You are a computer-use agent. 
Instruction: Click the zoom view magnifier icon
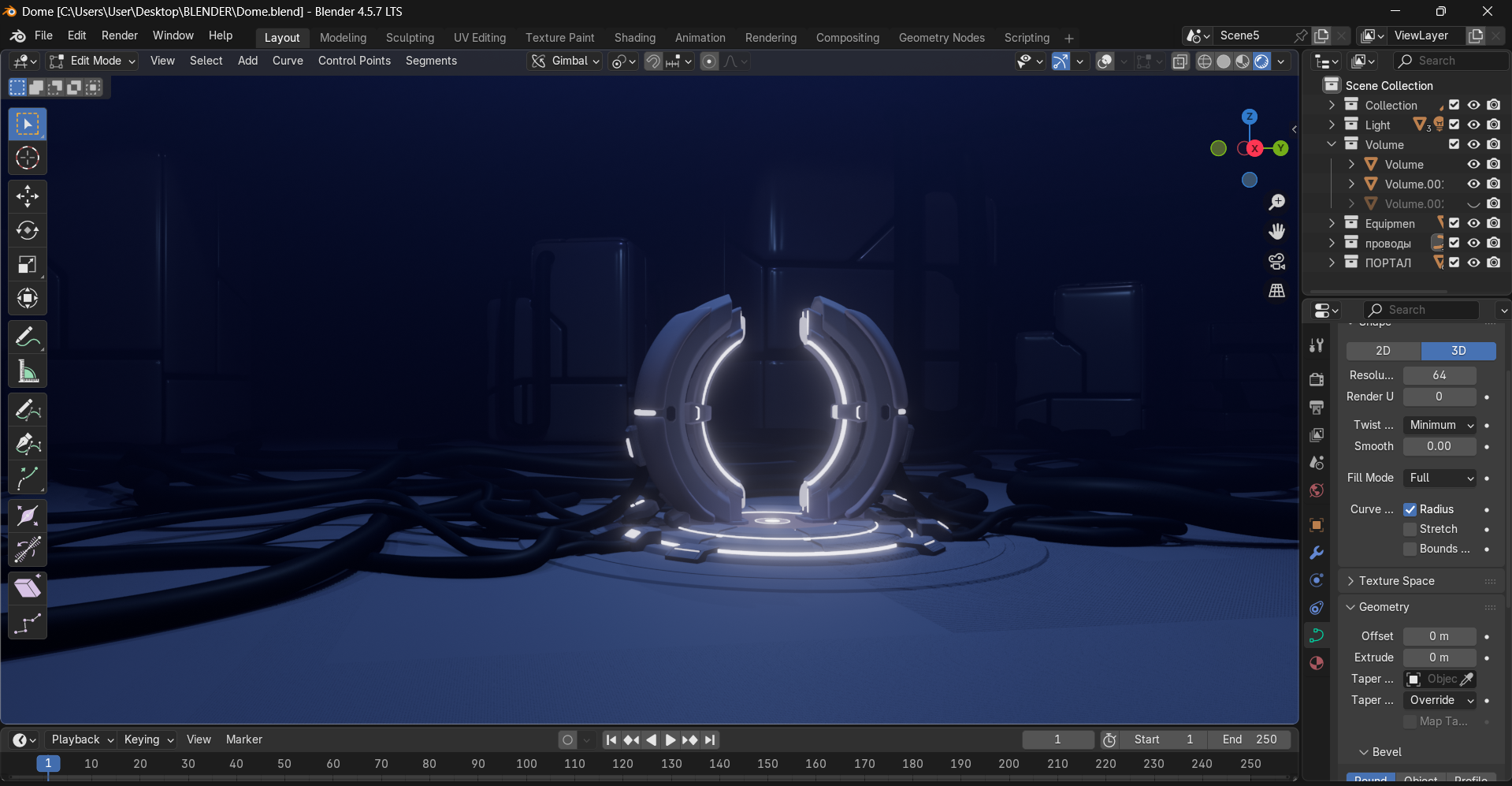click(x=1277, y=203)
